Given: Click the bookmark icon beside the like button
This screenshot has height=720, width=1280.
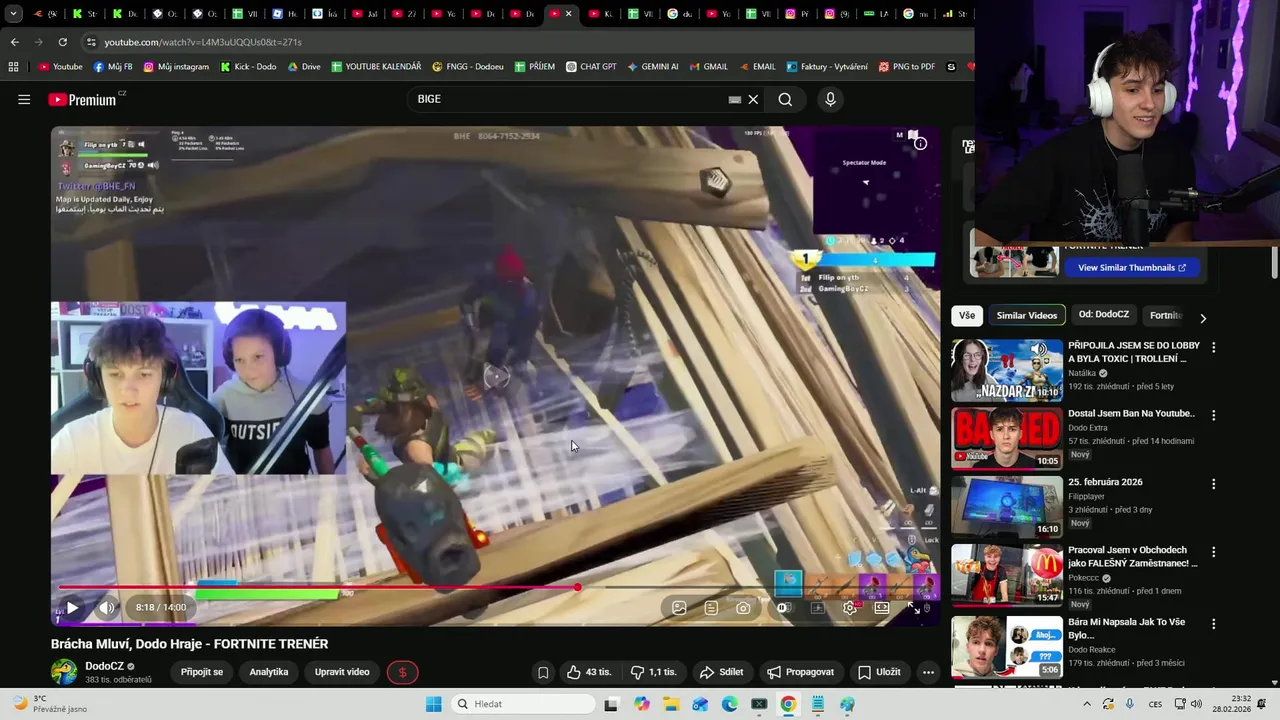Looking at the screenshot, I should tap(543, 672).
